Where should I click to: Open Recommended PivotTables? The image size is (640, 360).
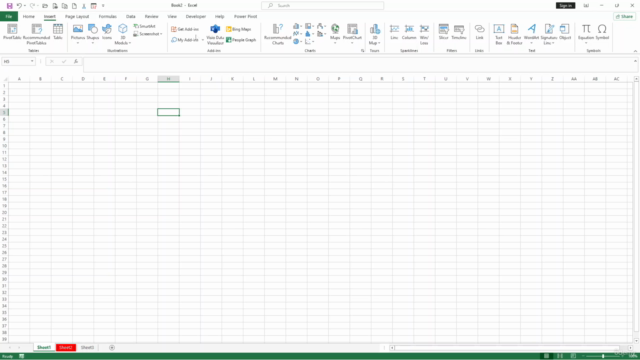tap(36, 34)
